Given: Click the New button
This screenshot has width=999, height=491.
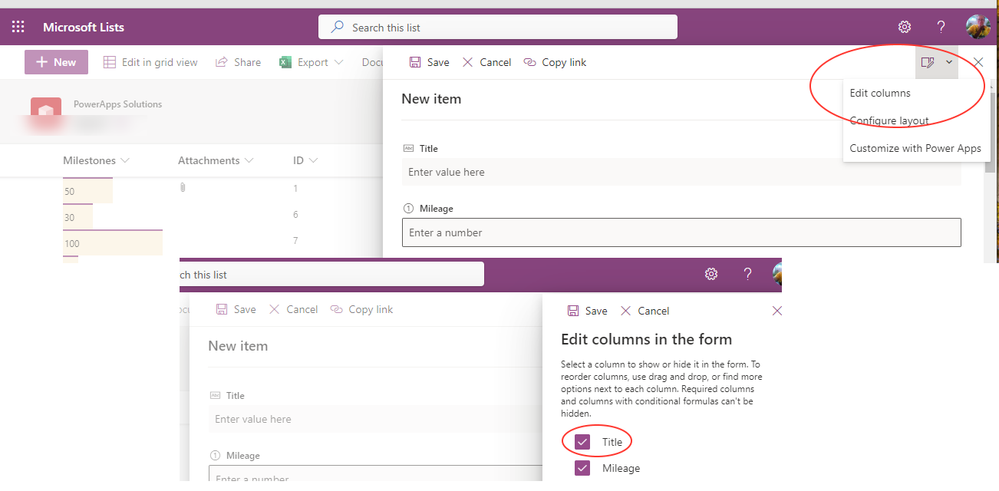Looking at the screenshot, I should click(x=56, y=62).
